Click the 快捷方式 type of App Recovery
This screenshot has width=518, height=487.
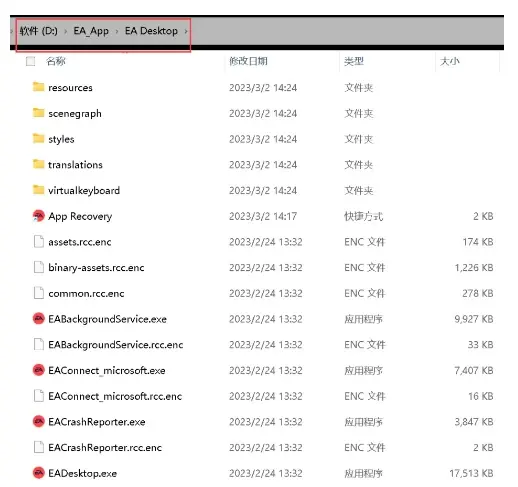point(363,216)
